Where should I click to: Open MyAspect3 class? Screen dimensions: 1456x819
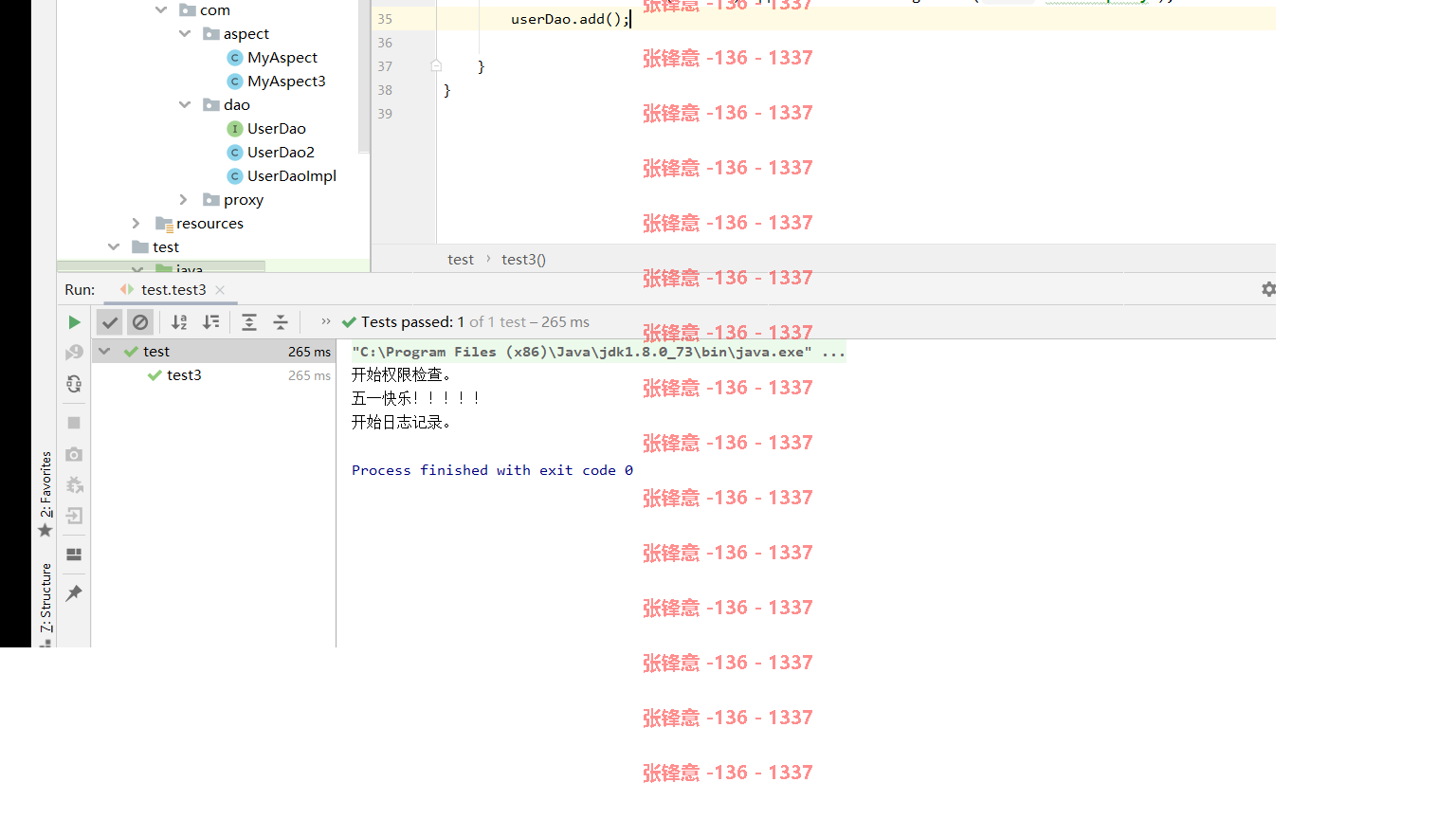click(x=286, y=82)
